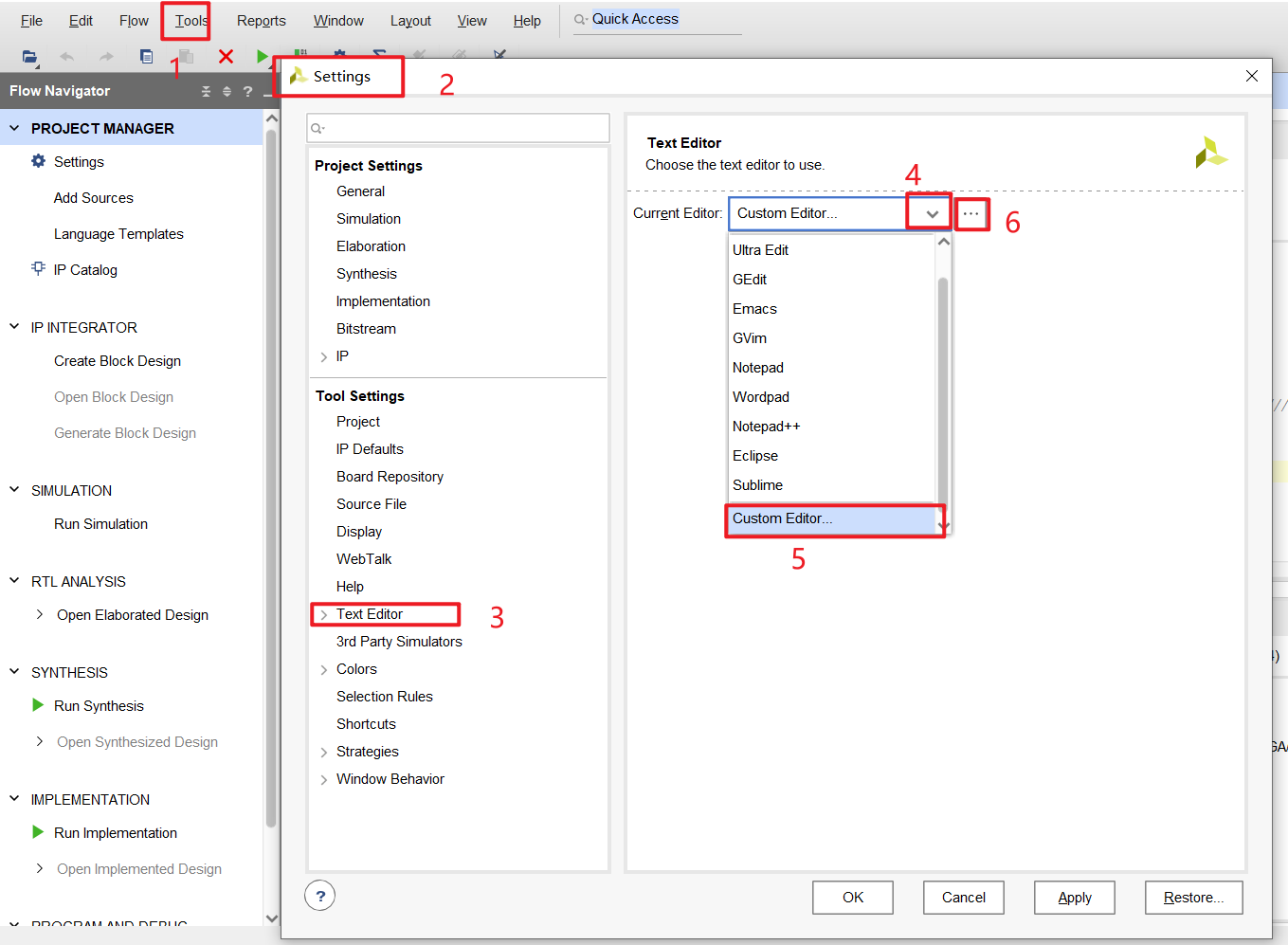This screenshot has width=1288, height=945.
Task: Open the Layout menu
Action: pyautogui.click(x=410, y=20)
